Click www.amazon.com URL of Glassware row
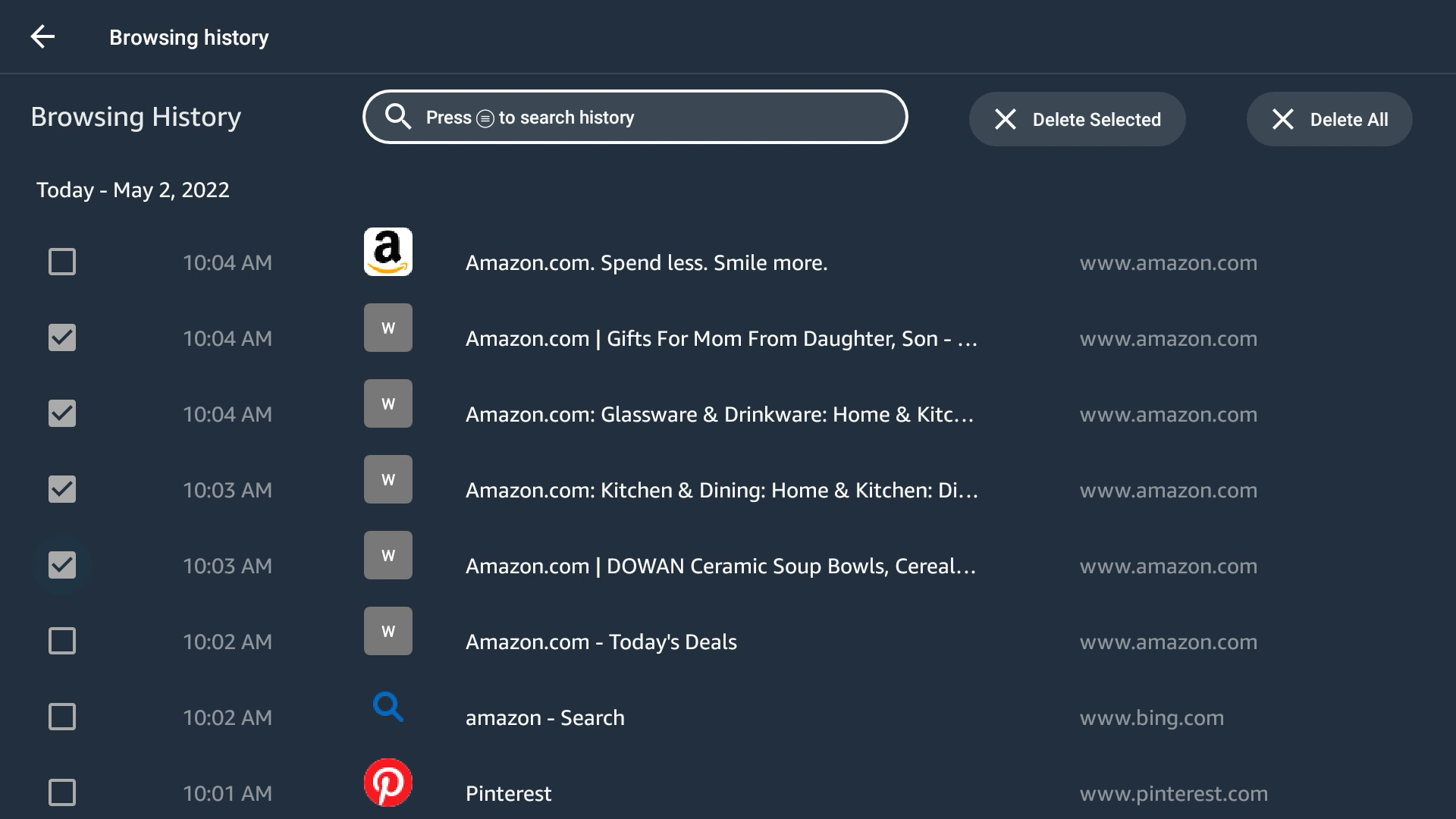This screenshot has height=819, width=1456. 1169,414
